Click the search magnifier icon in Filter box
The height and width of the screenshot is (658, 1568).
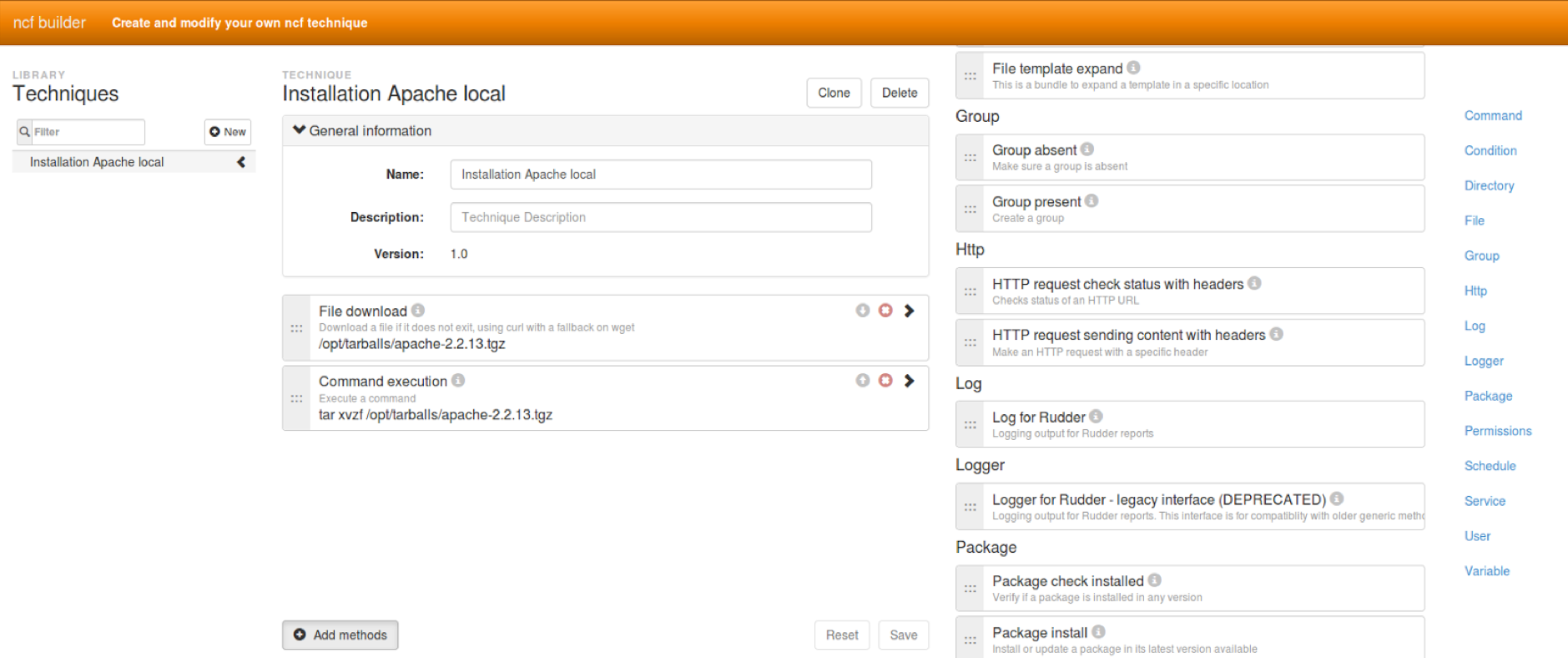point(25,131)
